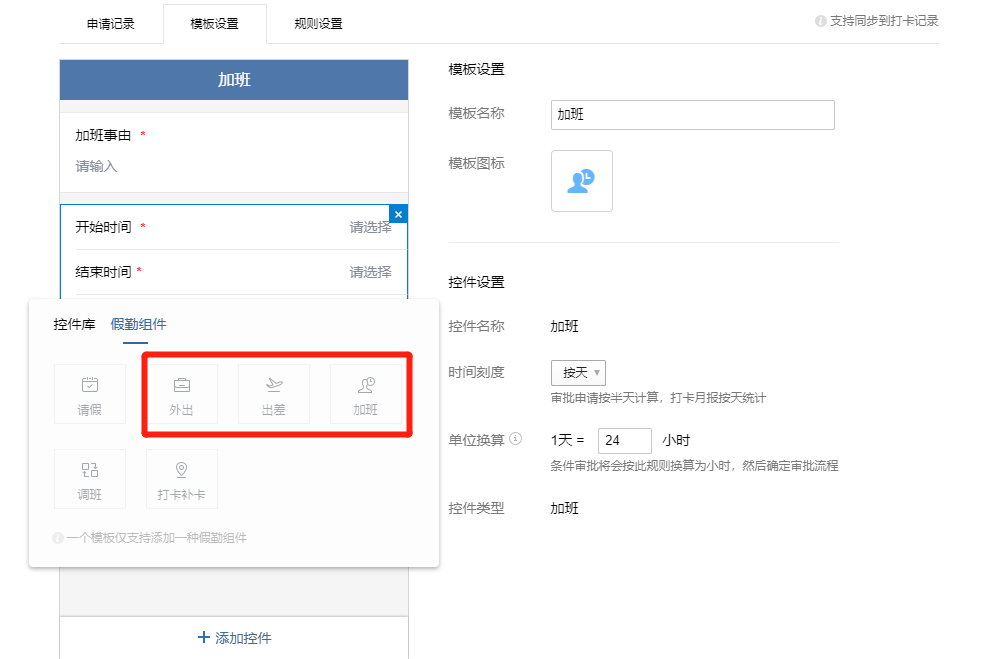Viewport: 984px width, 659px height.
Task: Click the 控件类型 value 加班
Action: coord(564,508)
